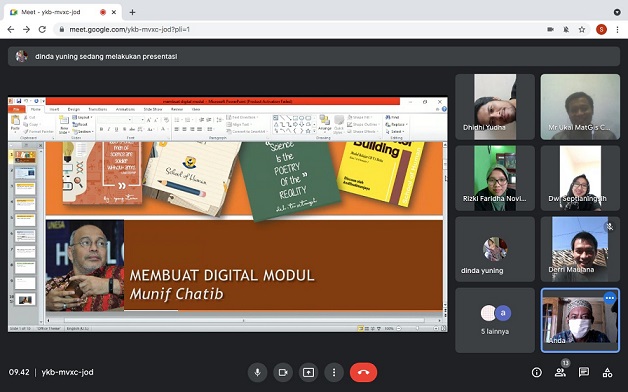Image resolution: width=628 pixels, height=392 pixels.
Task: Open the chat panel icon
Action: pyautogui.click(x=584, y=372)
